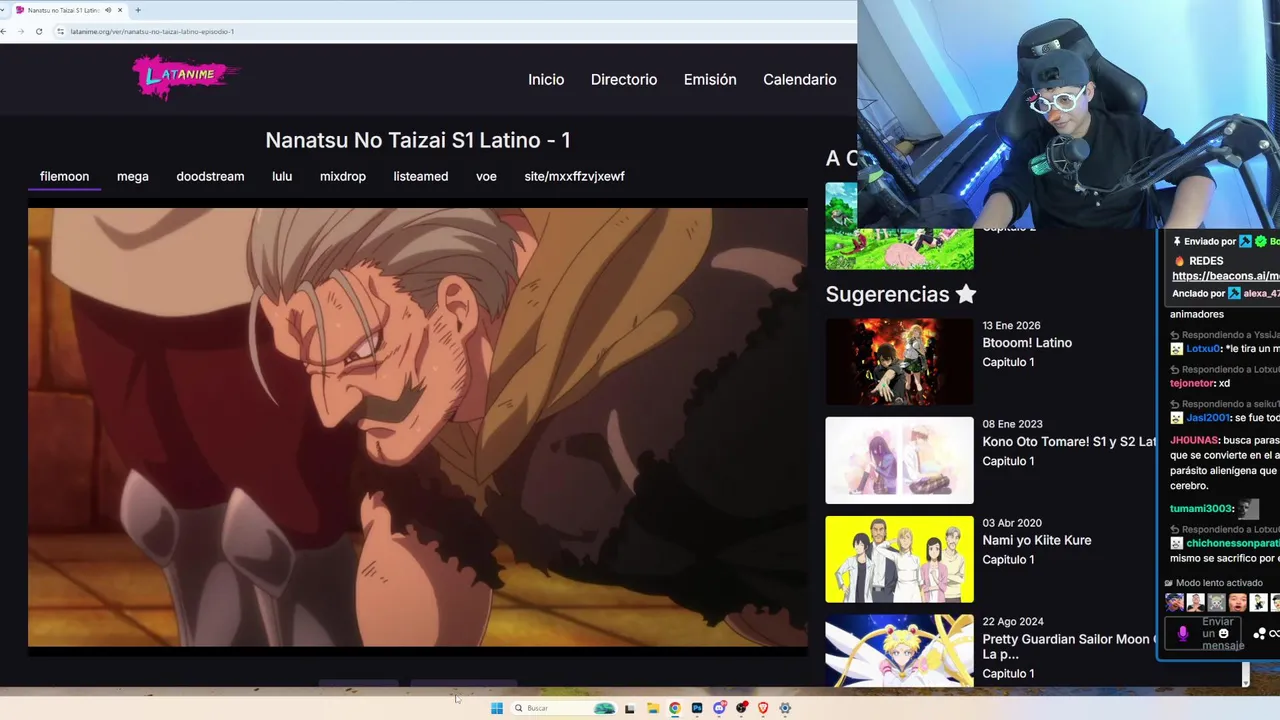Open Task View in the taskbar
1280x720 pixels.
tap(630, 708)
